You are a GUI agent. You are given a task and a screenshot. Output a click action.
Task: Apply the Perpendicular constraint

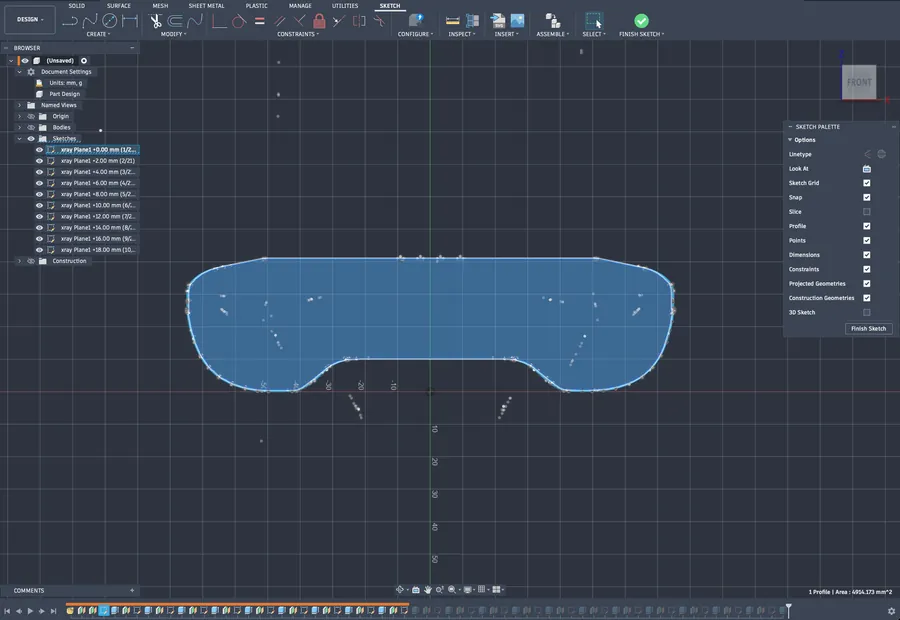[x=299, y=21]
